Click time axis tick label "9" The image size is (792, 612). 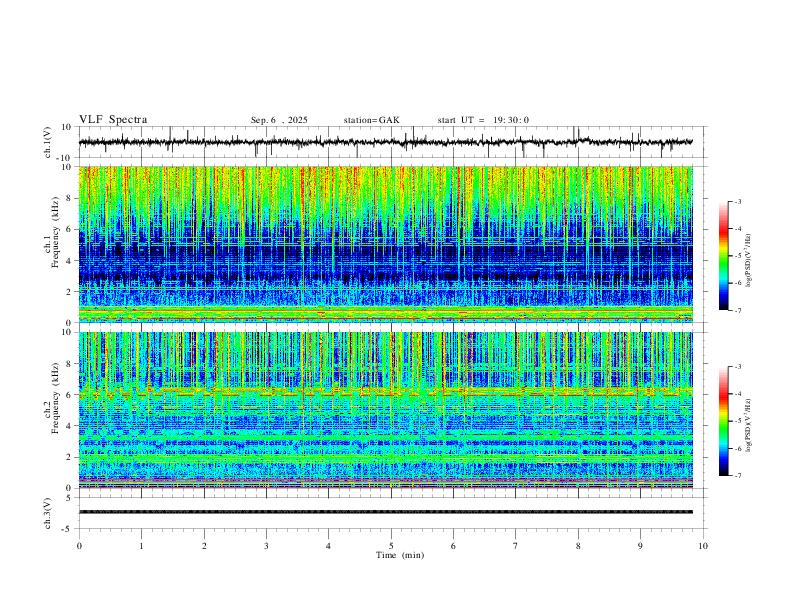(x=640, y=546)
